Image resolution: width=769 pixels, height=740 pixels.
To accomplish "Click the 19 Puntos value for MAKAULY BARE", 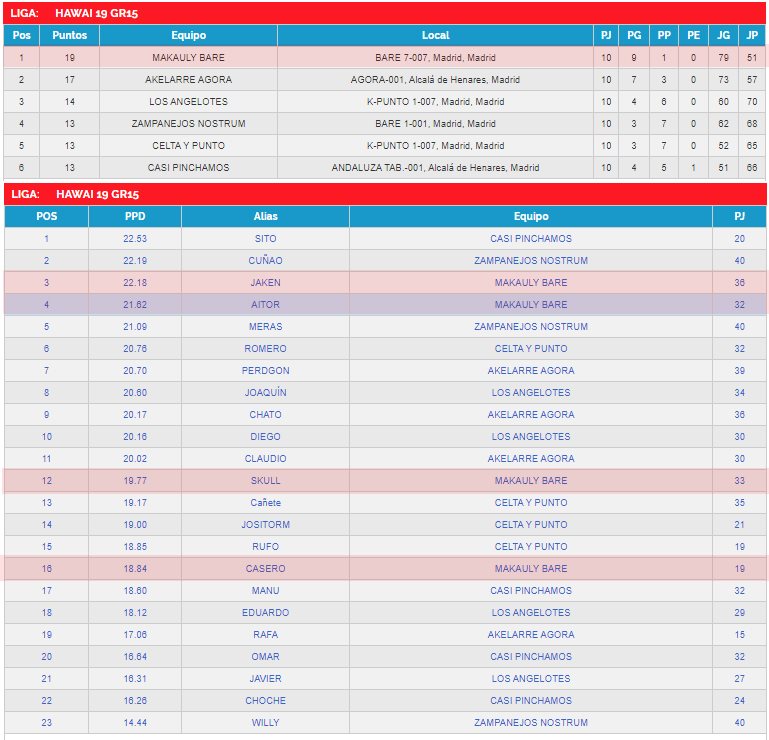I will pos(70,57).
